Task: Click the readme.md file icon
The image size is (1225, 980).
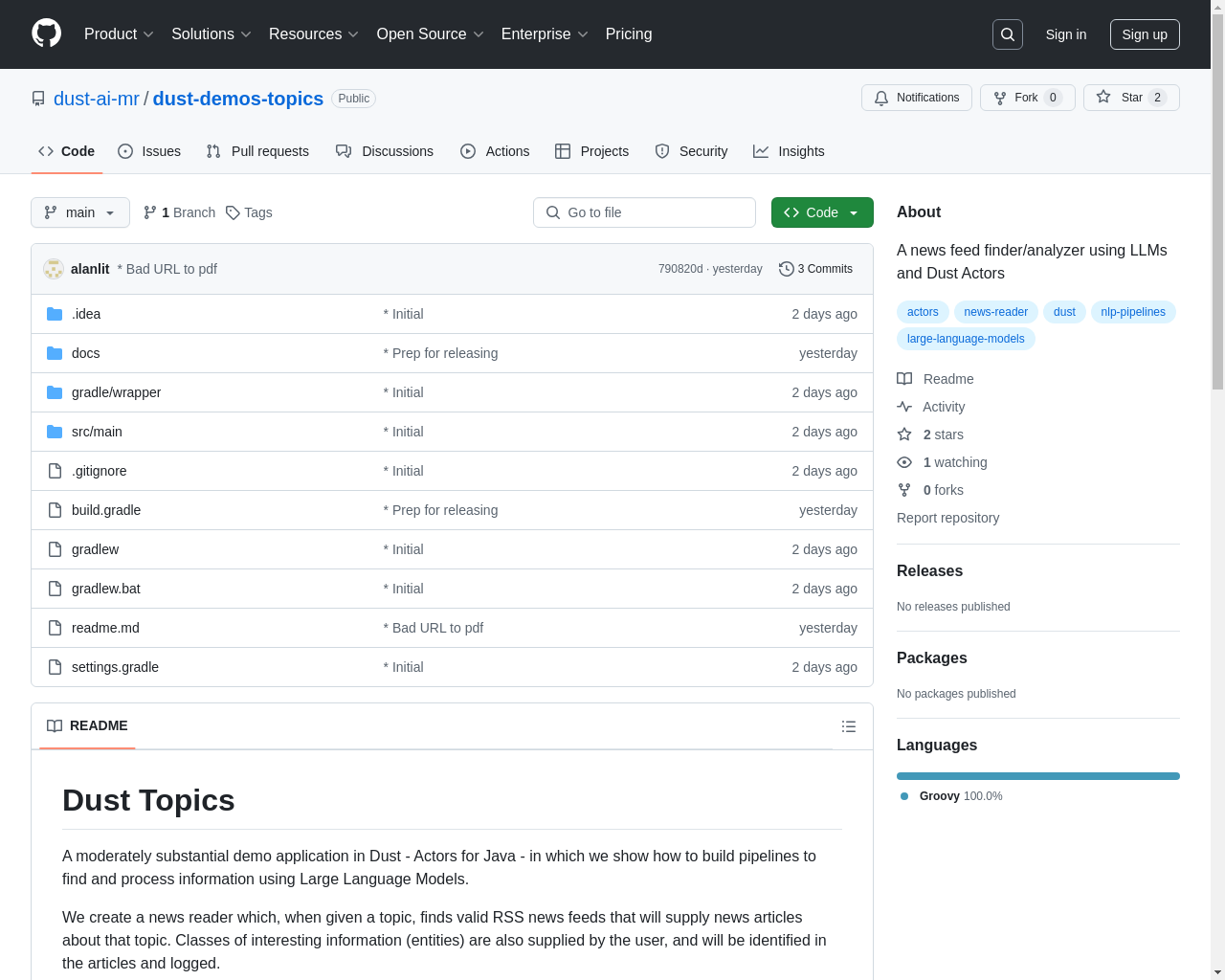Action: click(55, 628)
